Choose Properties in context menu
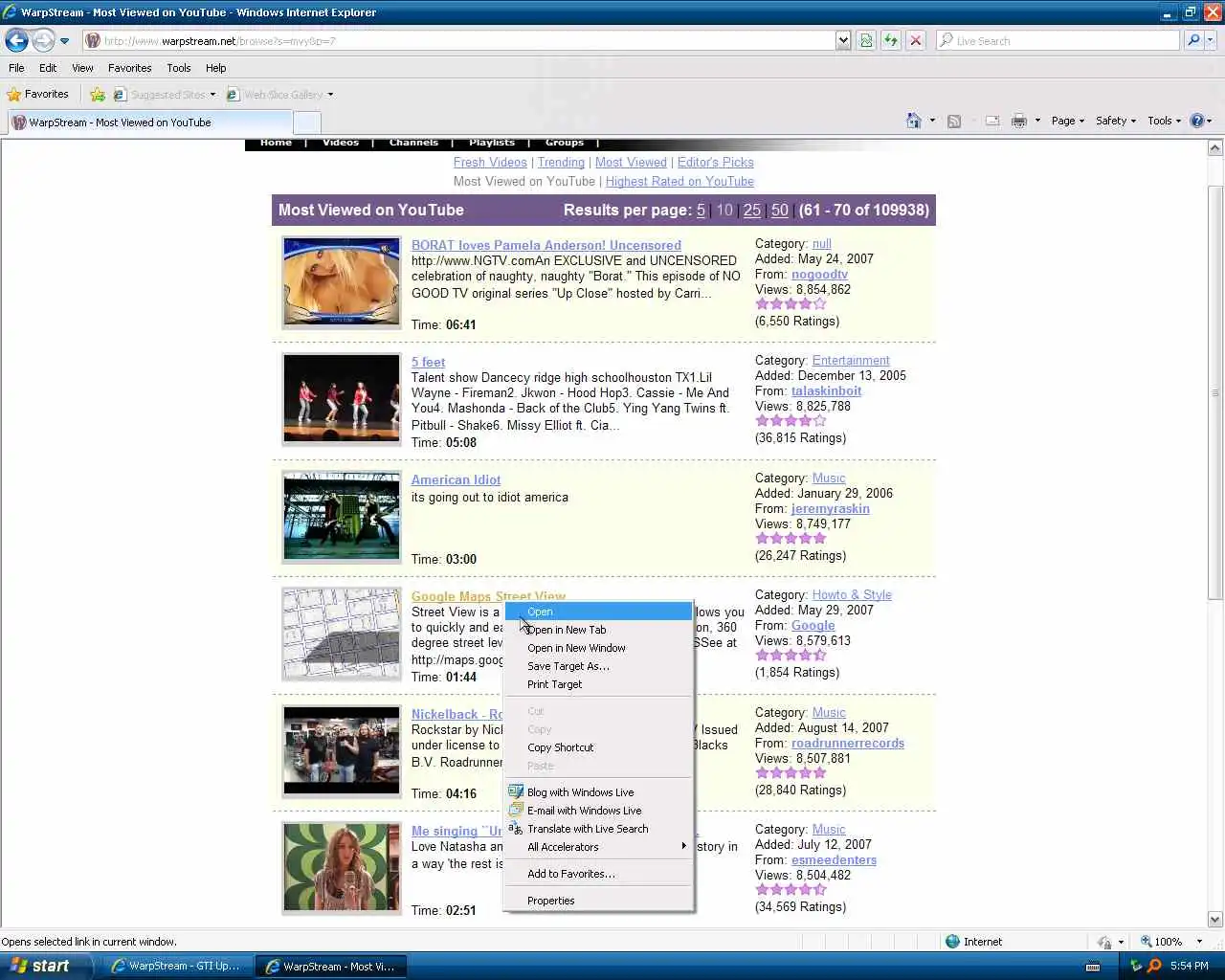The height and width of the screenshot is (980, 1225). [x=598, y=901]
